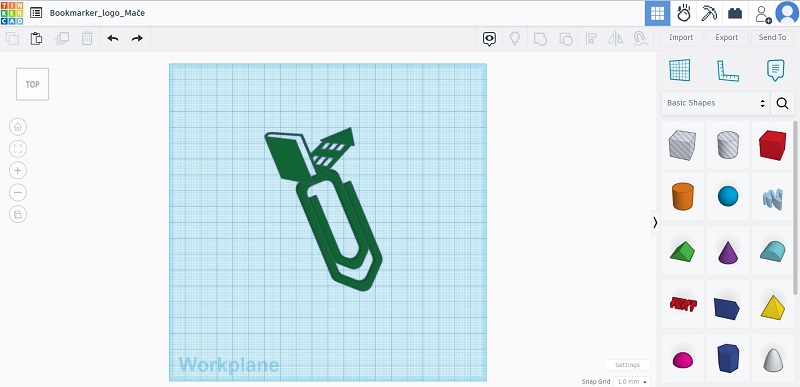Open the user profile avatar

(x=787, y=13)
